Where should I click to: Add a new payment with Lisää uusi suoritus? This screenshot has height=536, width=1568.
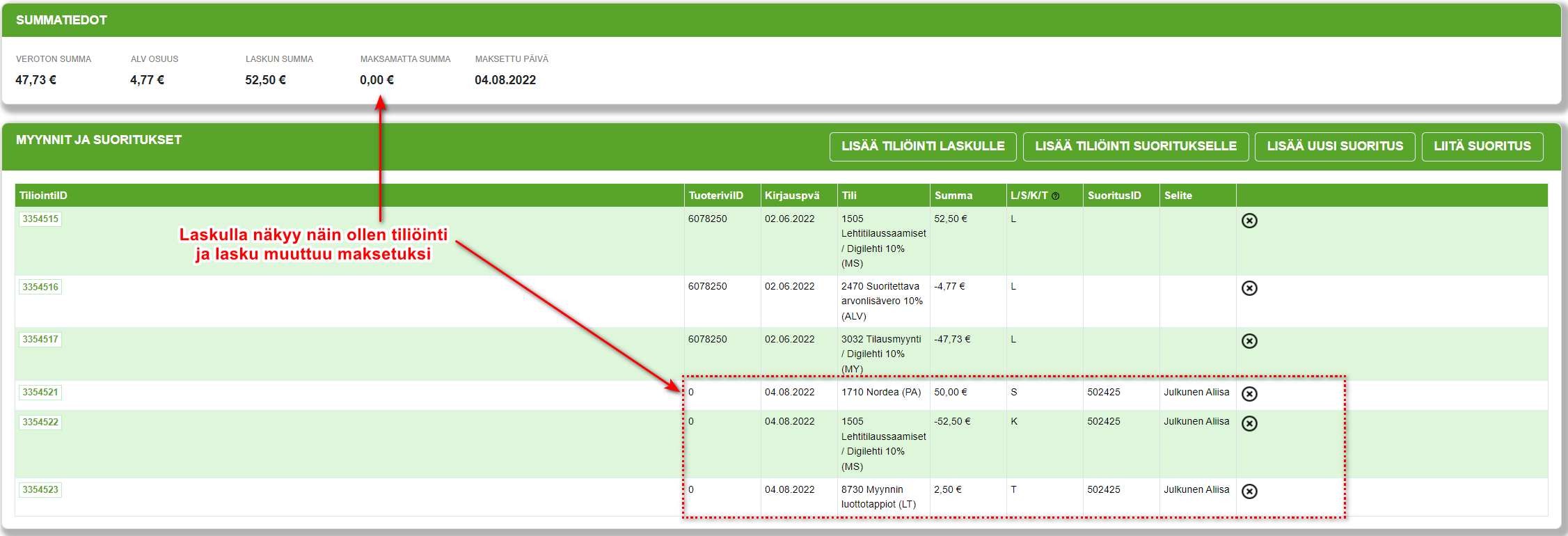1335,146
